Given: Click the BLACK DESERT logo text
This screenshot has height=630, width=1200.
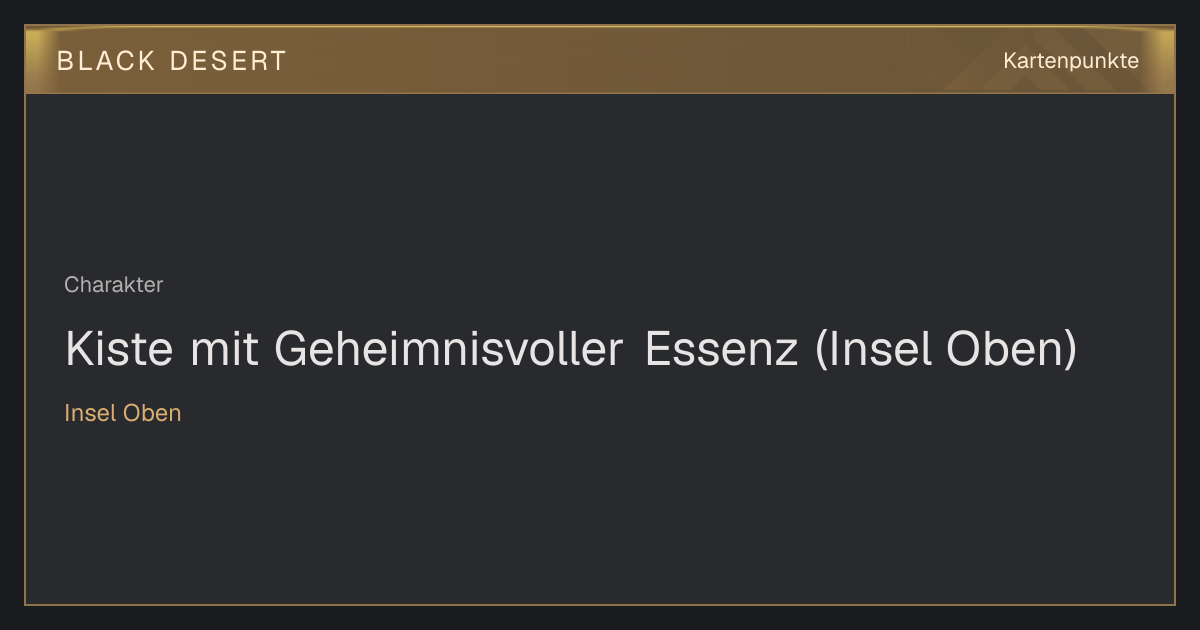Looking at the screenshot, I should coord(172,61).
